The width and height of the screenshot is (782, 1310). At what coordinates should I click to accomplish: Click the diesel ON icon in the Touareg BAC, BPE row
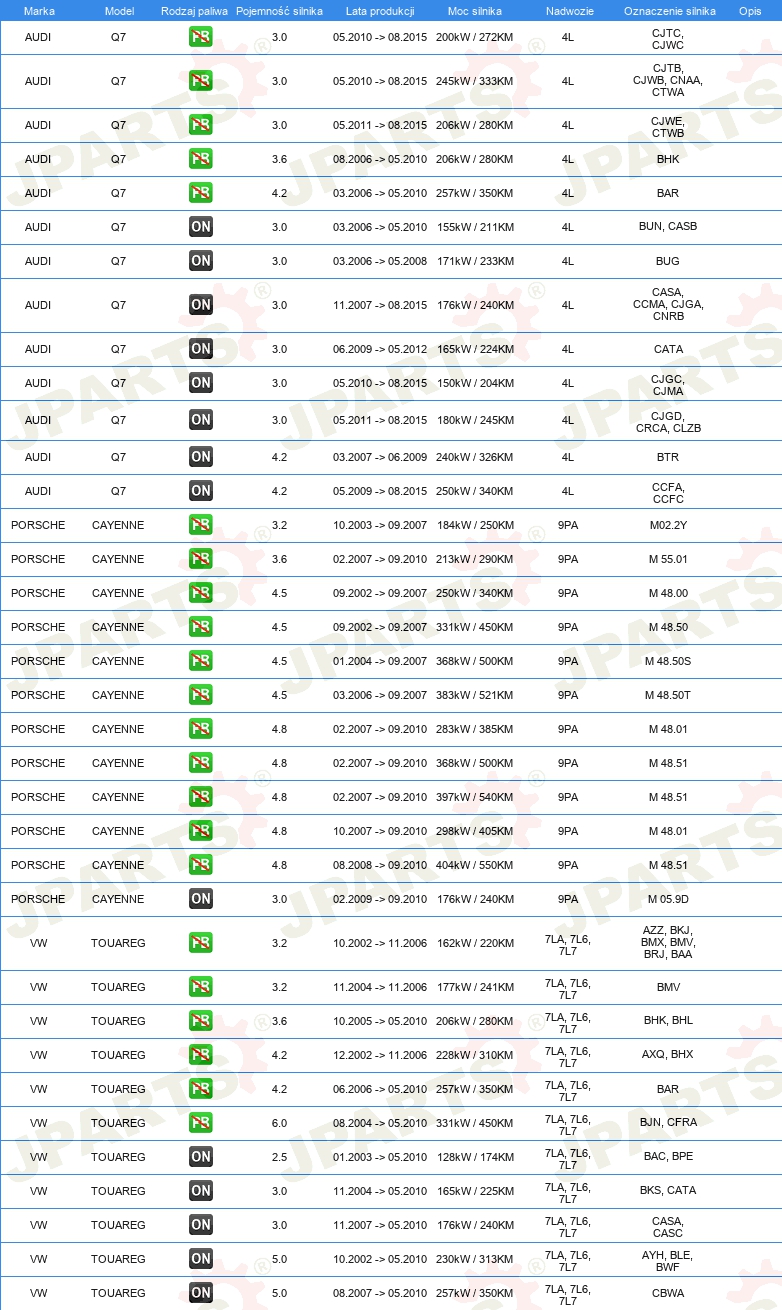tap(201, 1157)
